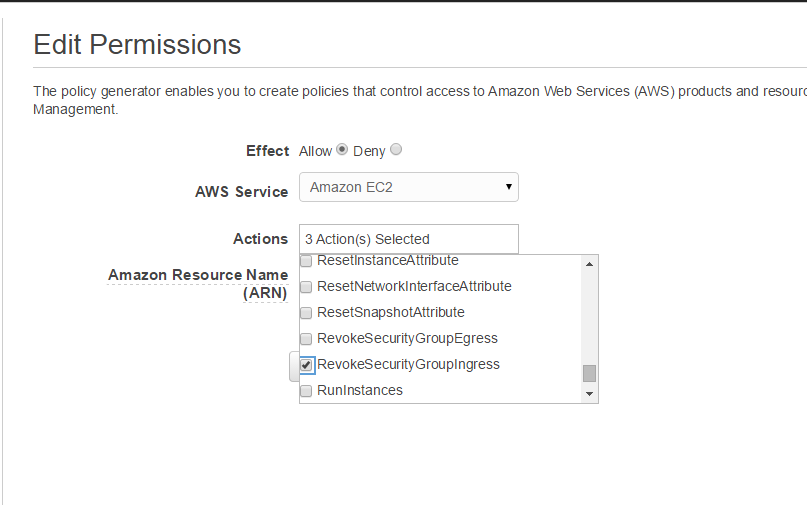Viewport: 807px width, 505px height.
Task: Click the '3 Action(s) Selected' actions field
Action: point(408,239)
